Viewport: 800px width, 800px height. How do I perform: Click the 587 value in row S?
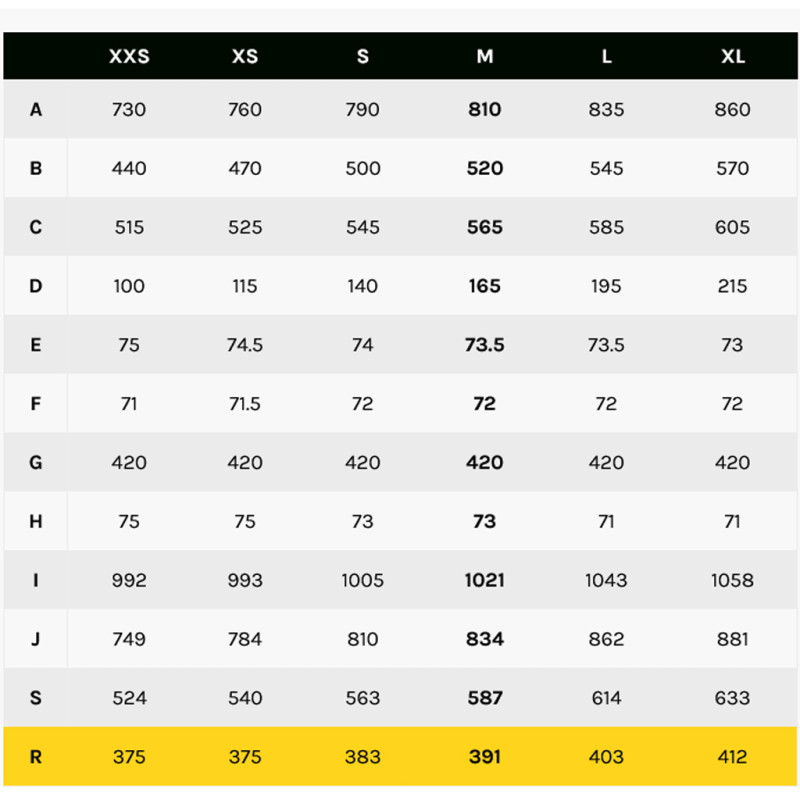click(x=485, y=698)
